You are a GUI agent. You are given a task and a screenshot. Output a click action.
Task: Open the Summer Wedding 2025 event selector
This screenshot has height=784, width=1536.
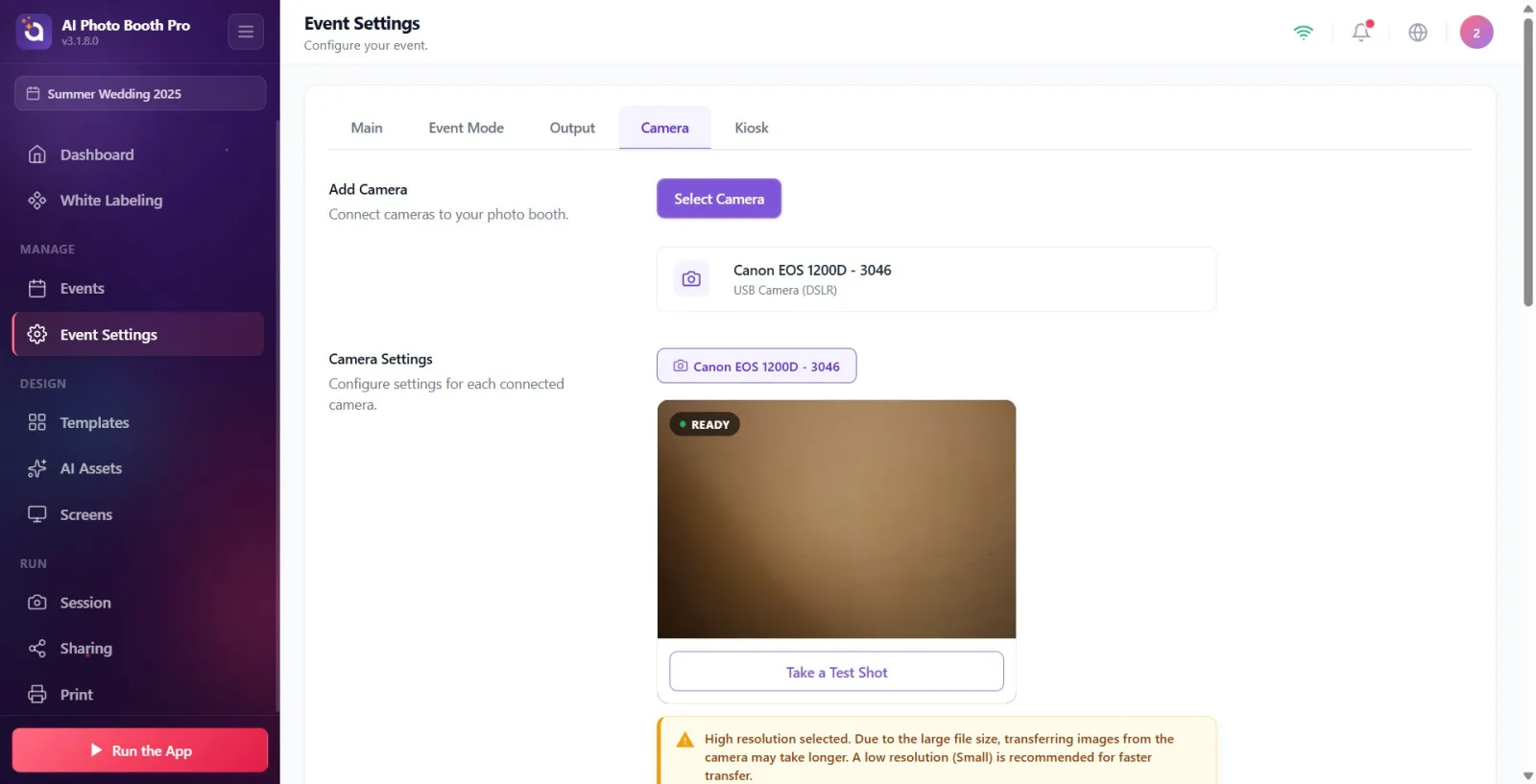(x=140, y=94)
